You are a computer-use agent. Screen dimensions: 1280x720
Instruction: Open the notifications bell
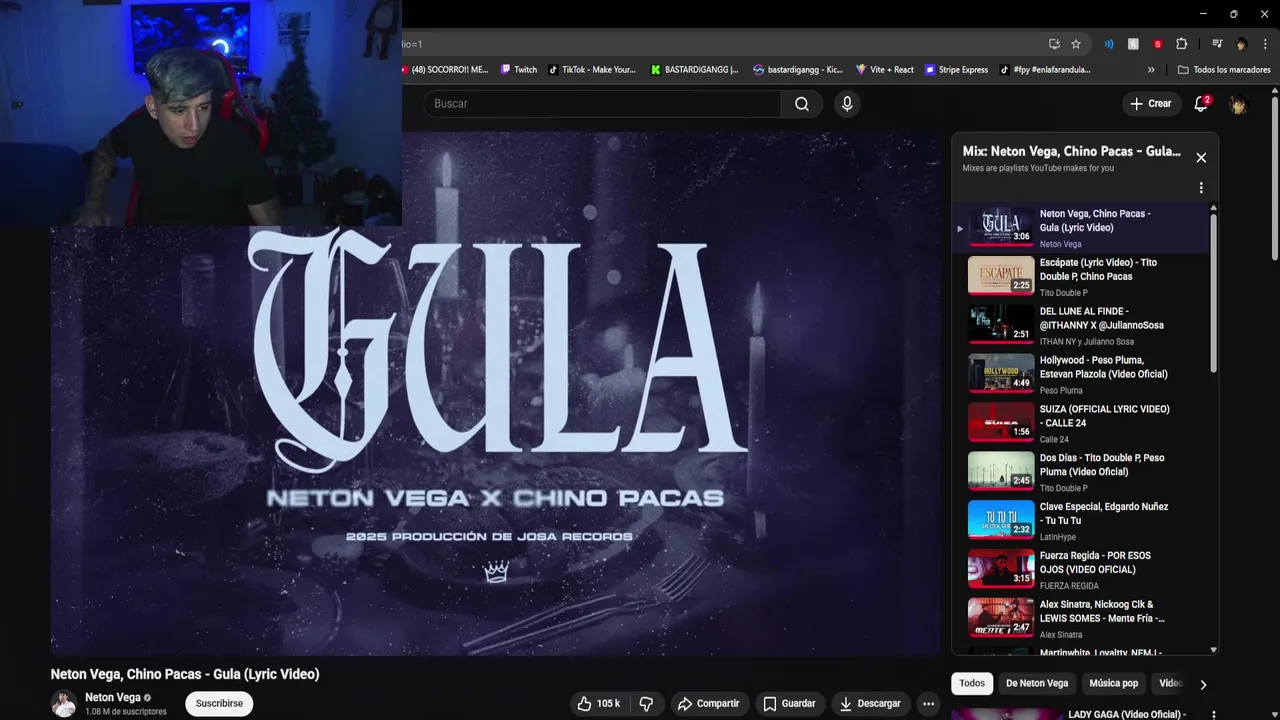point(1201,104)
